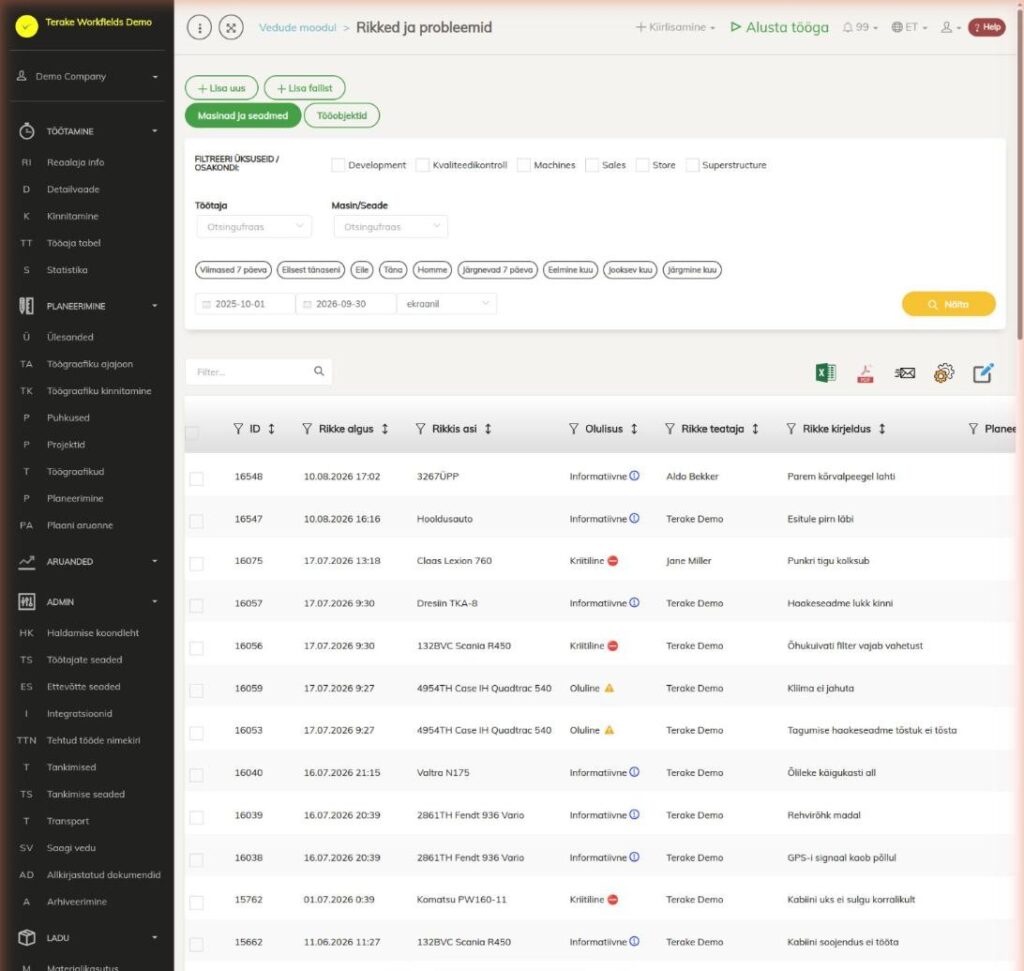Filter the Rikke teataja column funnel
The width and height of the screenshot is (1024, 971).
point(669,428)
